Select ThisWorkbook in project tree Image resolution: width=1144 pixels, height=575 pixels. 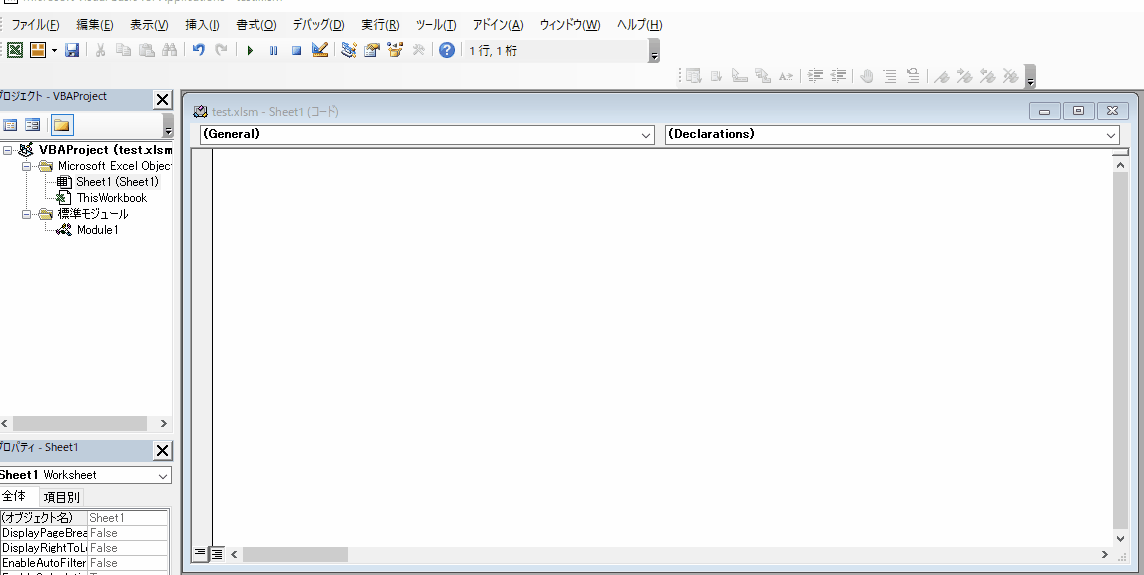(x=111, y=198)
